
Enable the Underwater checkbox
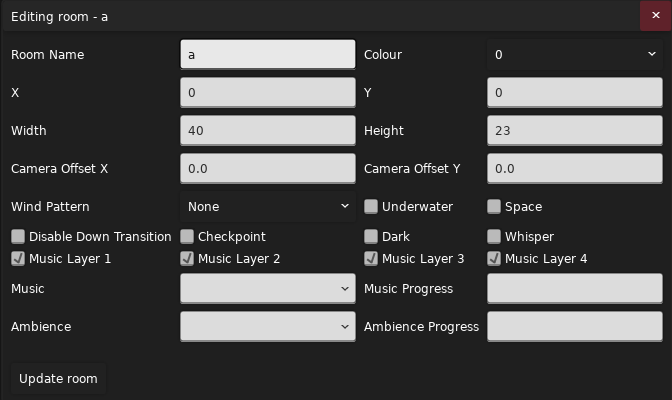coord(371,207)
